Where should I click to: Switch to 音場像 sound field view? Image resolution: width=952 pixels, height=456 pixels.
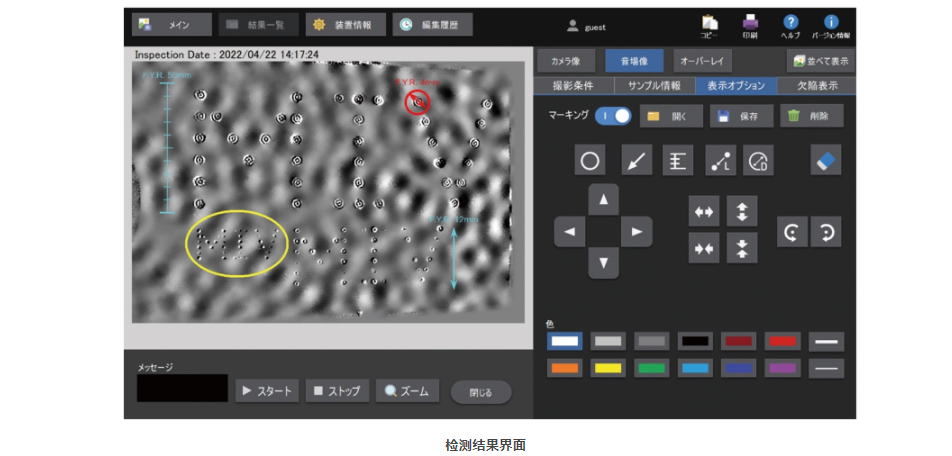pos(635,61)
